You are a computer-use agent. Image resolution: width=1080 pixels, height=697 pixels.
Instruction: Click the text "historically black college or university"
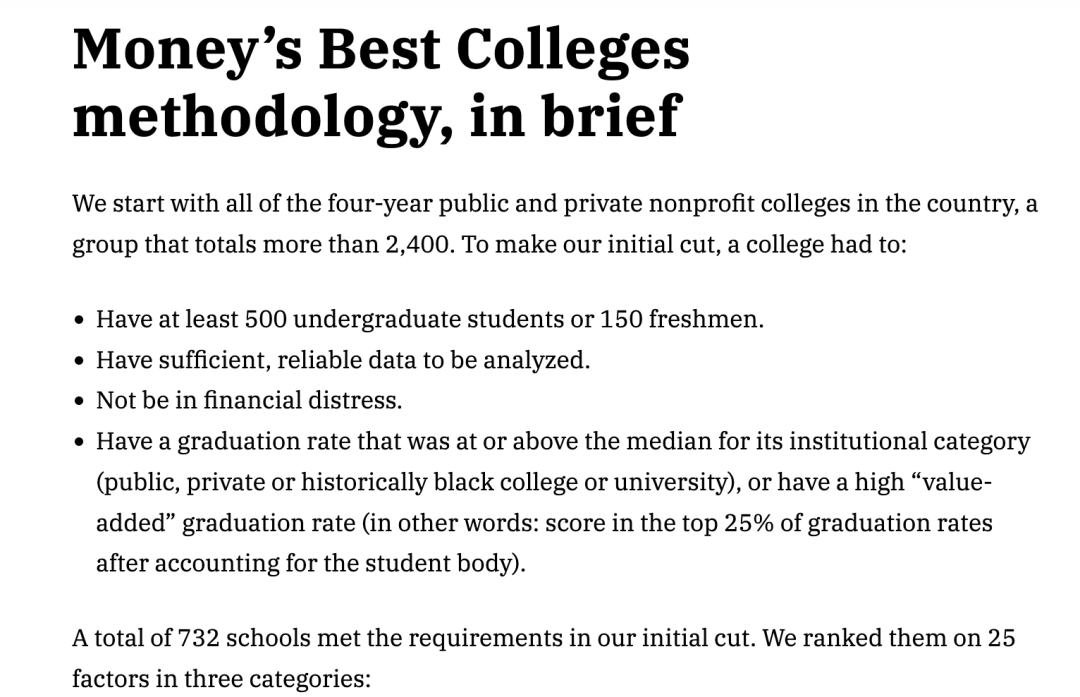pos(514,482)
